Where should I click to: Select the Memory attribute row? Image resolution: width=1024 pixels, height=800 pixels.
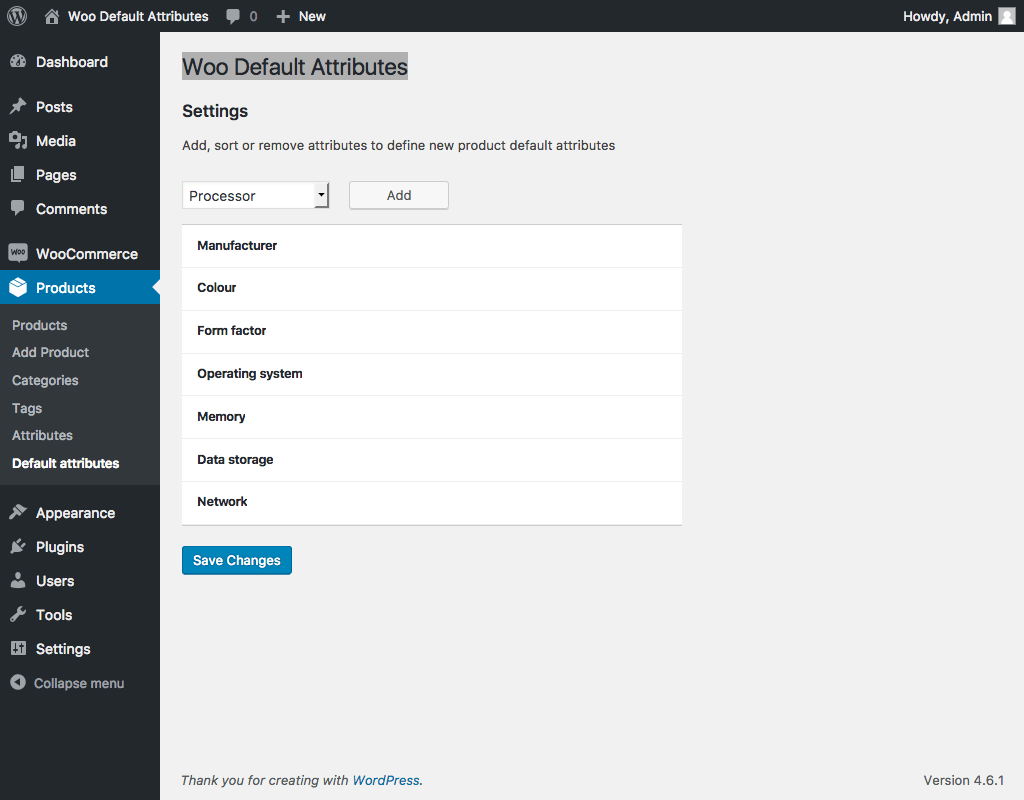point(432,417)
